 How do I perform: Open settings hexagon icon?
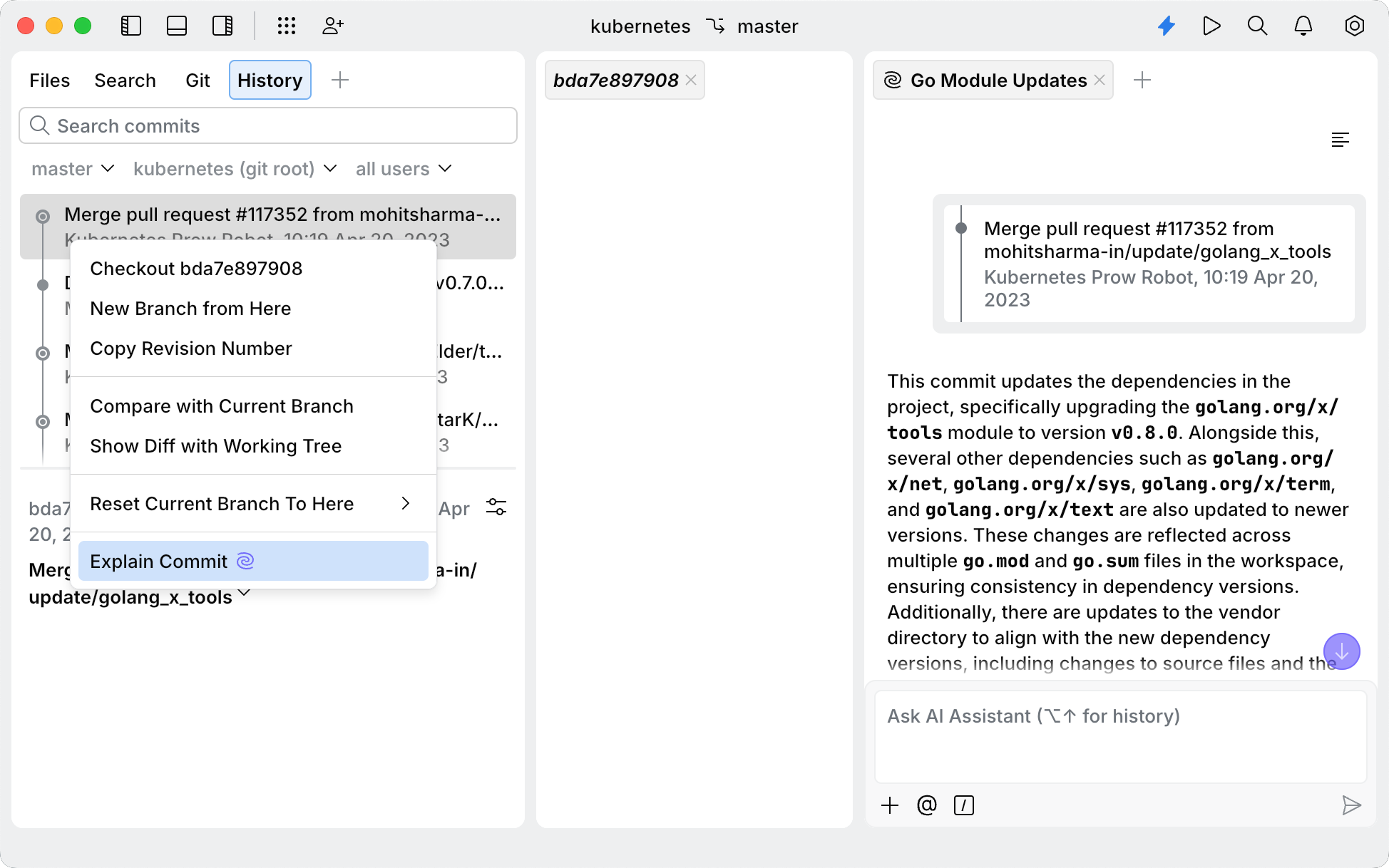coord(1354,26)
